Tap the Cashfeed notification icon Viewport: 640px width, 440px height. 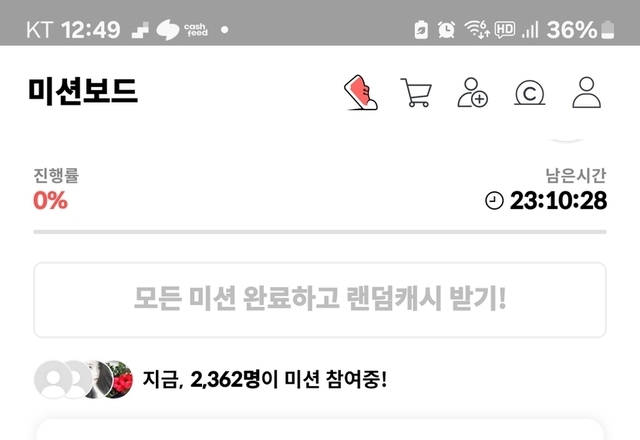tap(182, 30)
